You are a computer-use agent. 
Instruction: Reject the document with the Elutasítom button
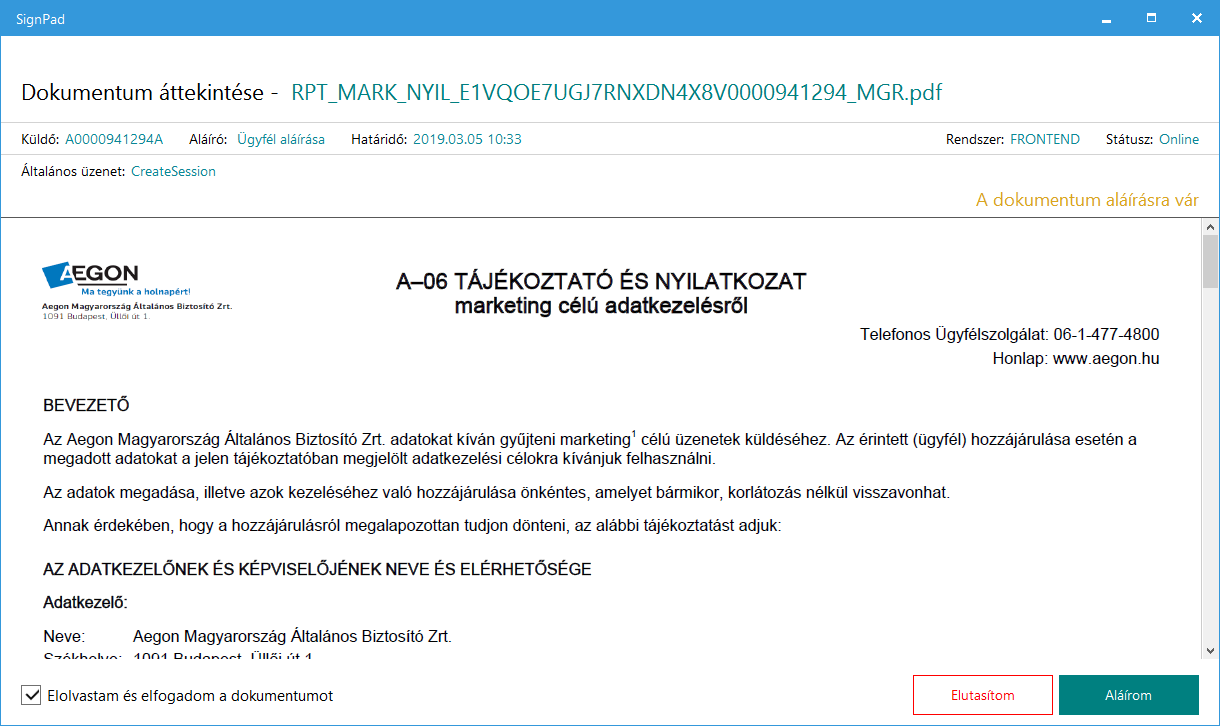tap(982, 695)
